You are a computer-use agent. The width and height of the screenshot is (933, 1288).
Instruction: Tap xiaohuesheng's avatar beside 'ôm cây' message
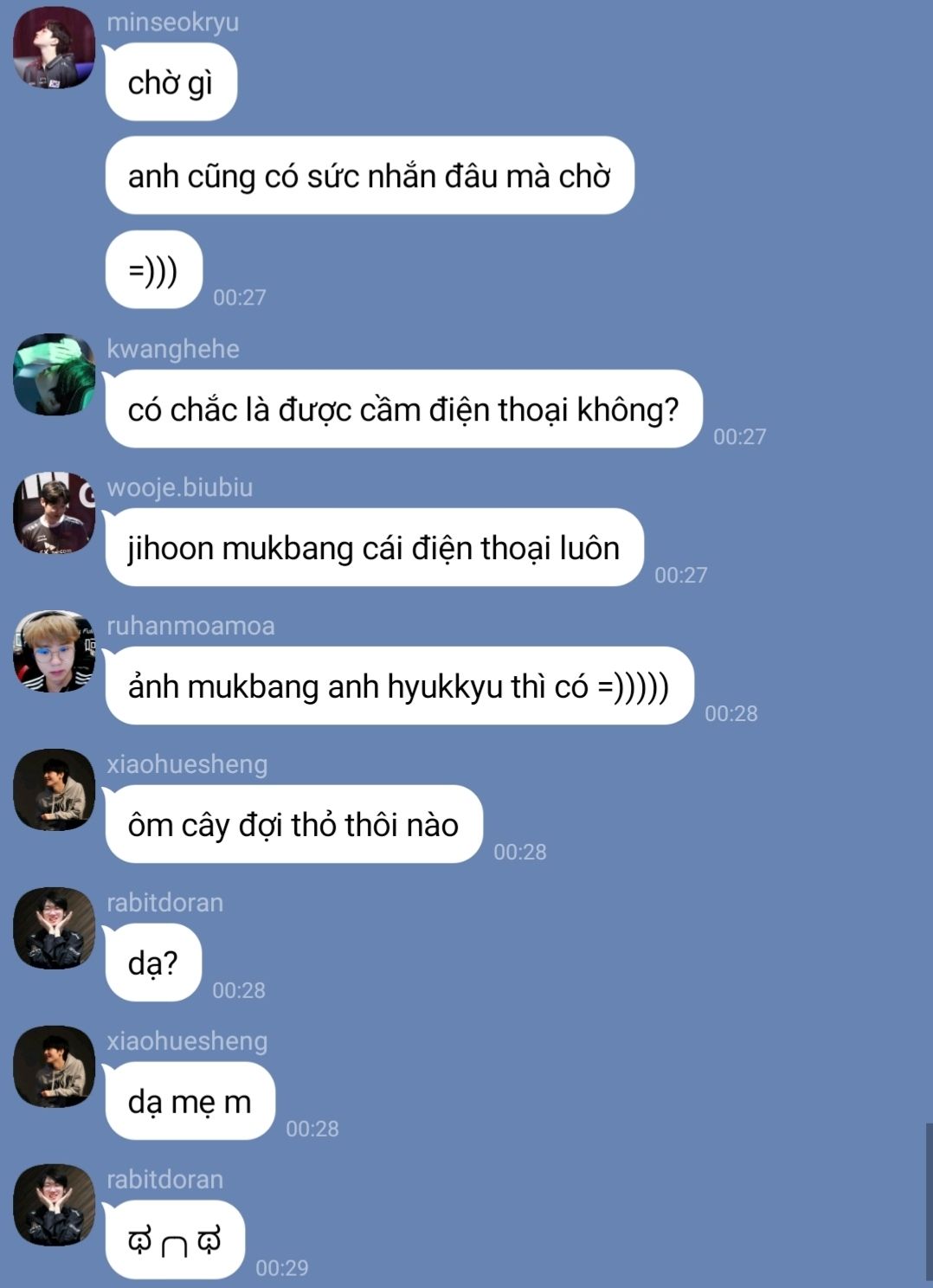(x=54, y=789)
